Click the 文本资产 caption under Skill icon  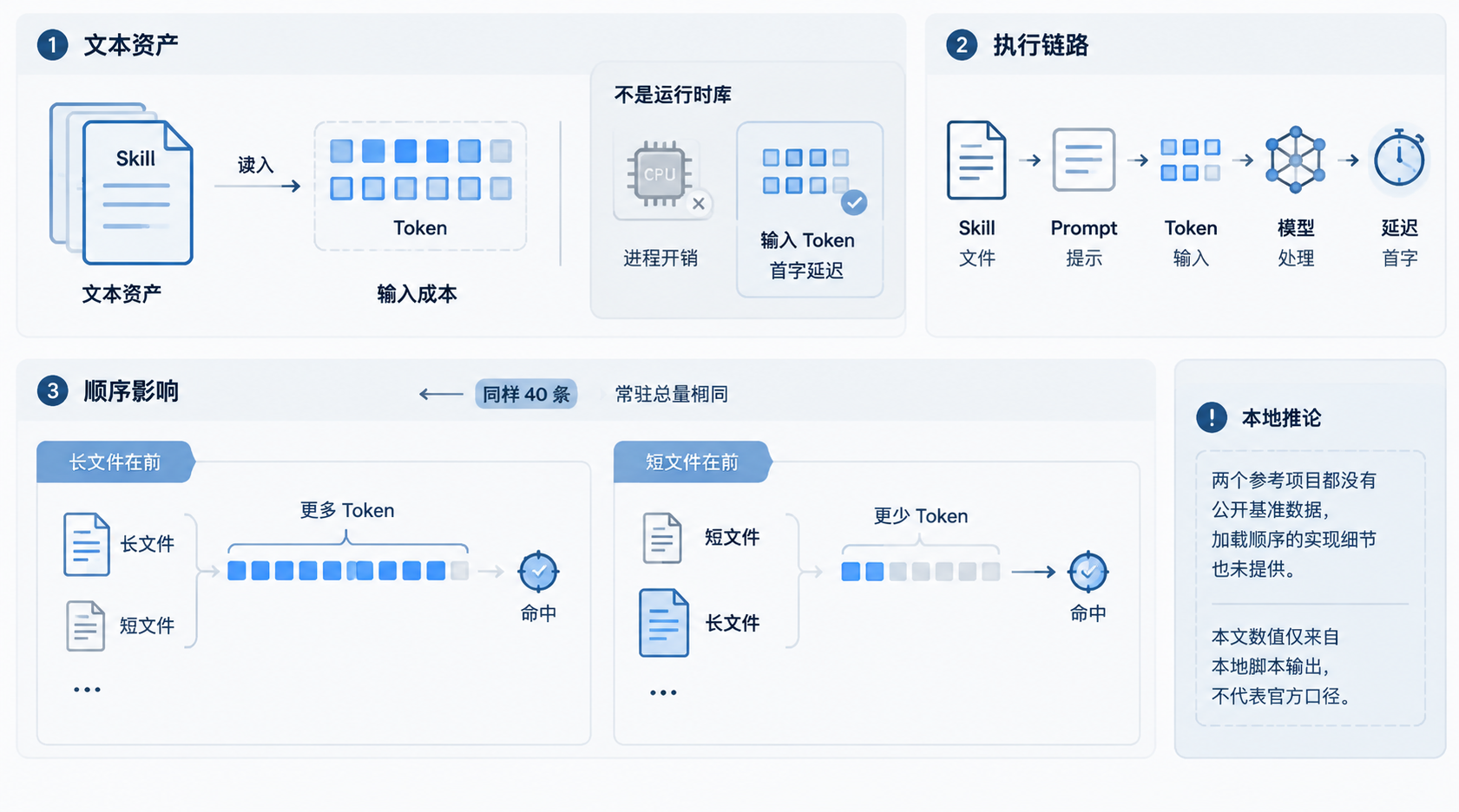click(122, 294)
